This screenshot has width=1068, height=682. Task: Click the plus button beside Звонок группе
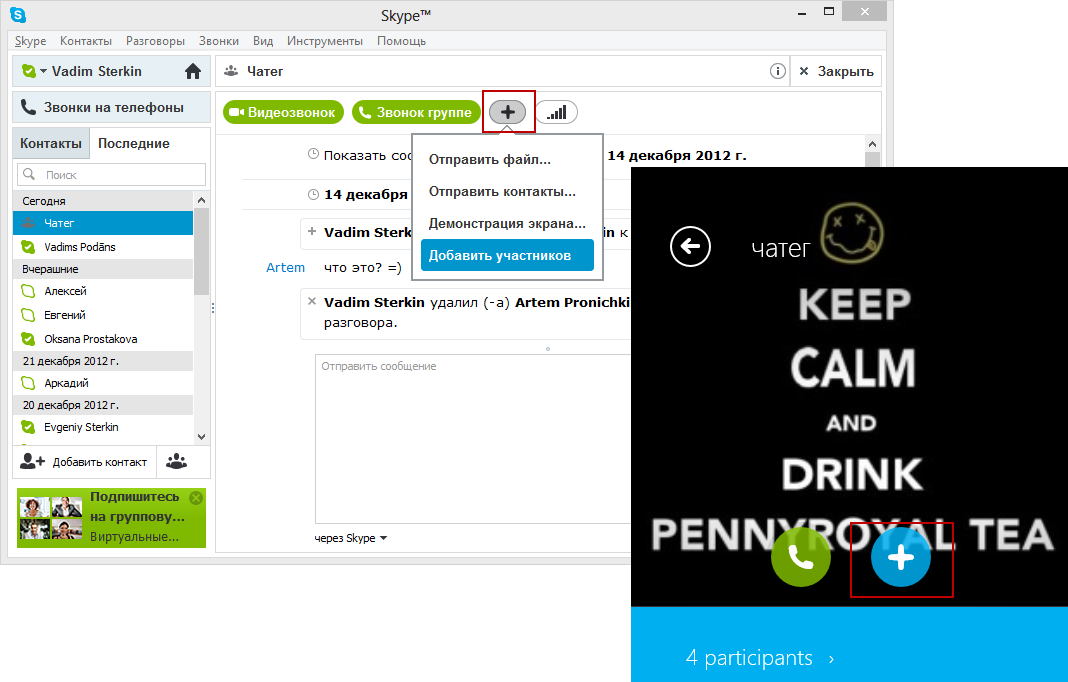(x=507, y=112)
